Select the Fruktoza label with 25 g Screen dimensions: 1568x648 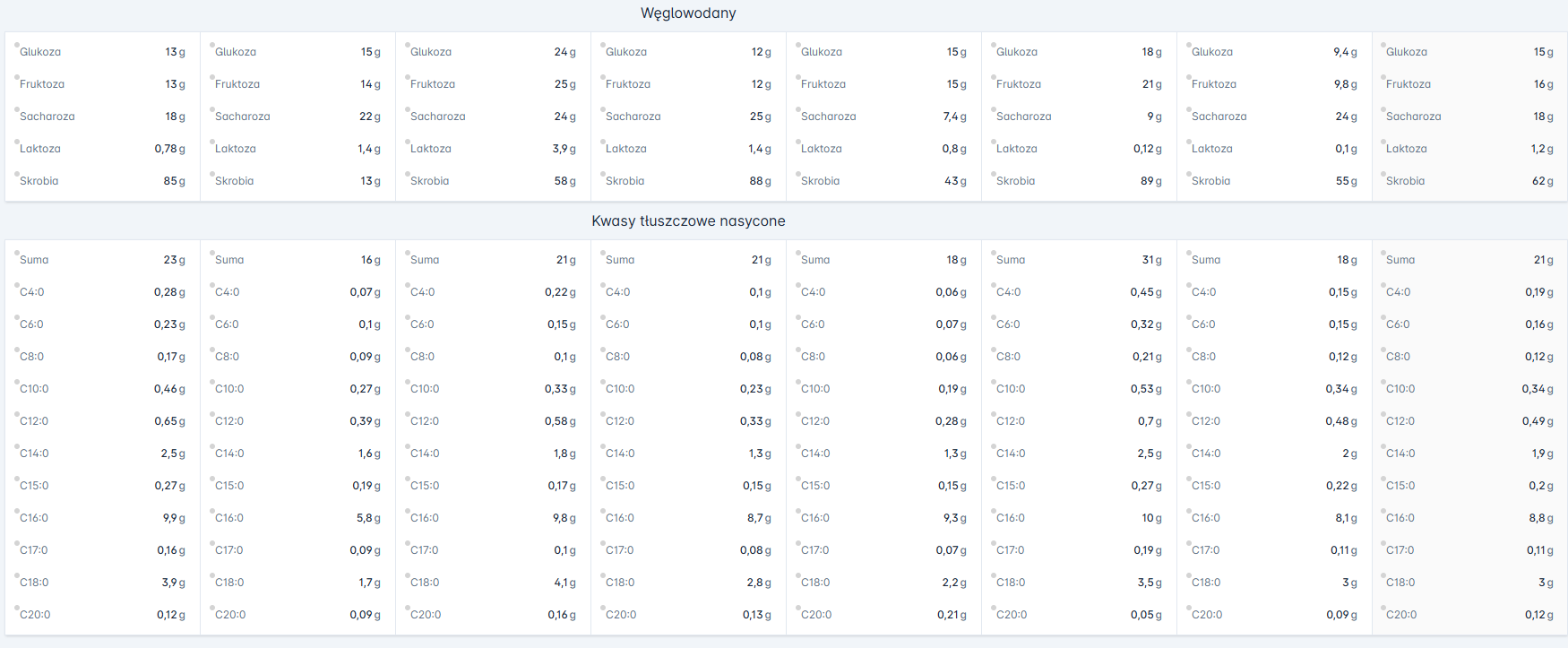click(433, 84)
